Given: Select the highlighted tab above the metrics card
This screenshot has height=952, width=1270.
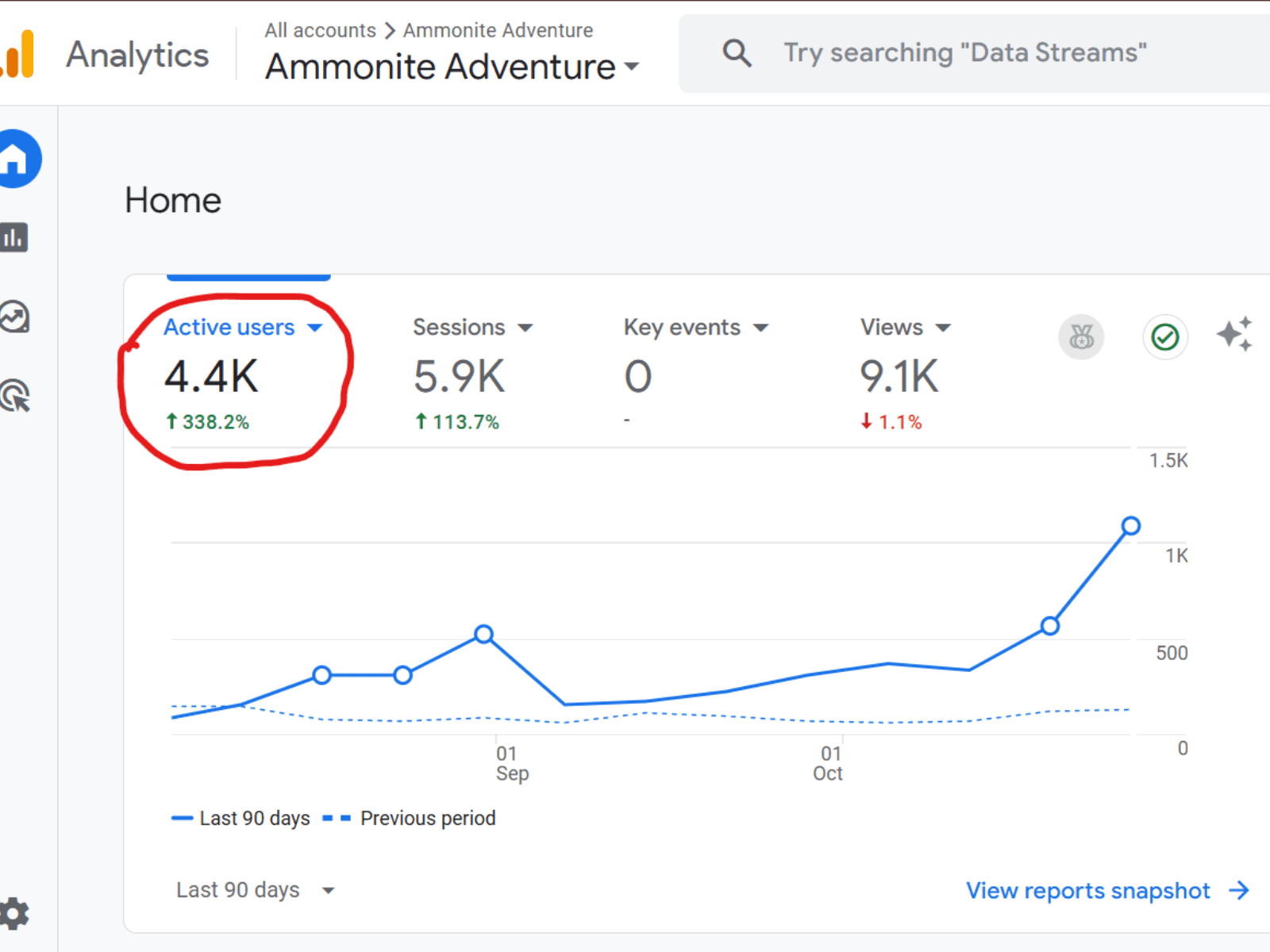Looking at the screenshot, I should (248, 277).
